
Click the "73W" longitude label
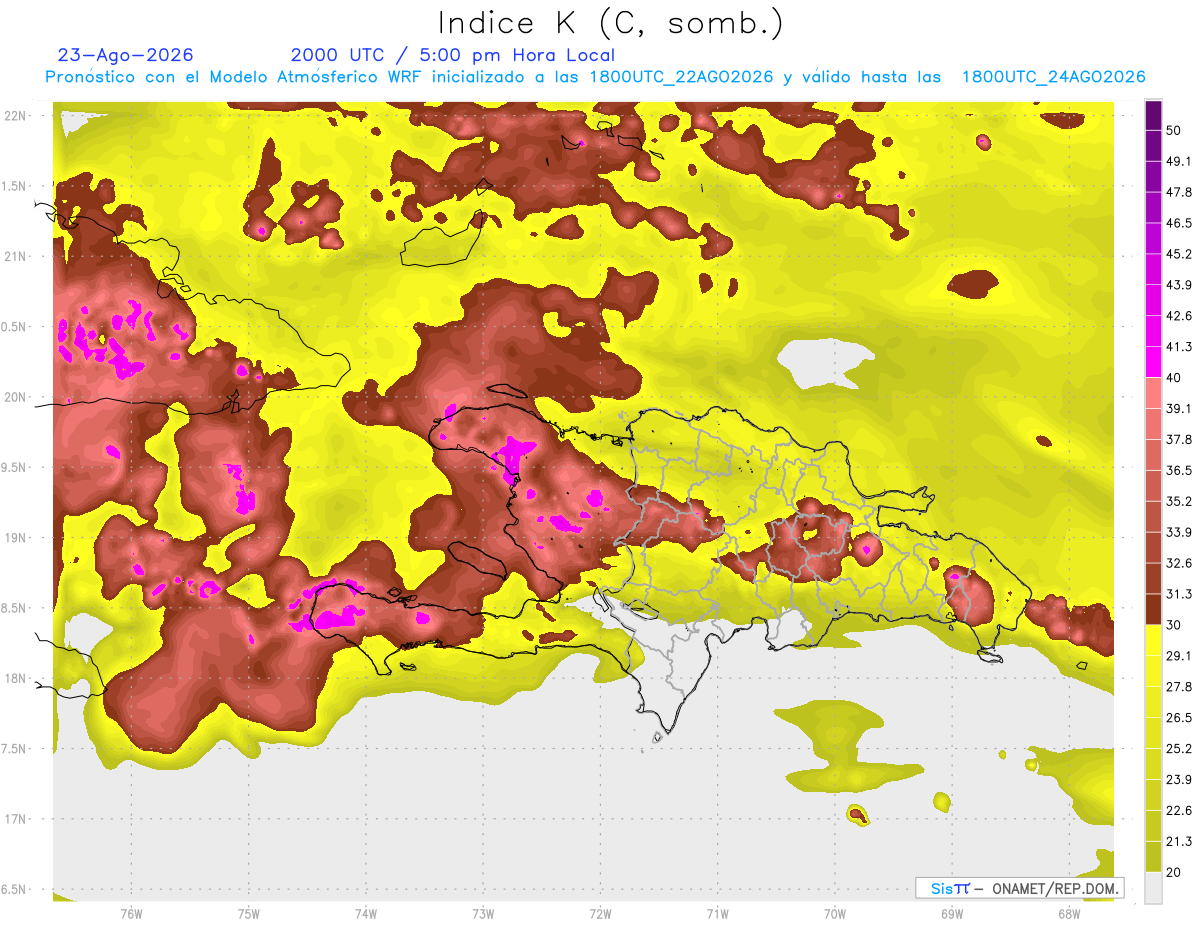click(x=483, y=914)
